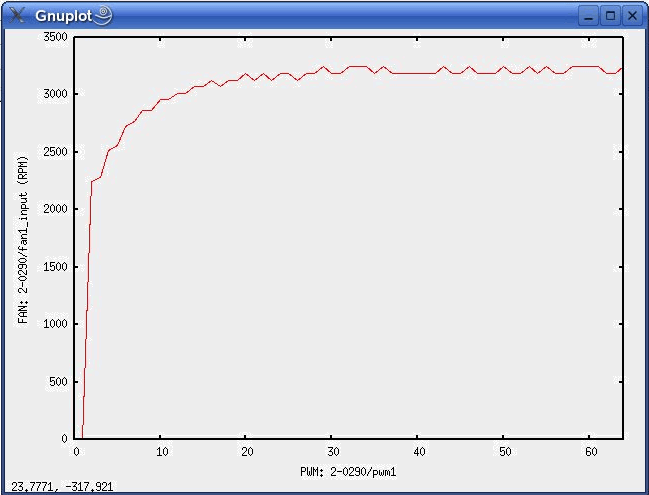Click the y-axis label FAN: 2-0290/fan1_input (RPM)

pyautogui.click(x=23, y=238)
